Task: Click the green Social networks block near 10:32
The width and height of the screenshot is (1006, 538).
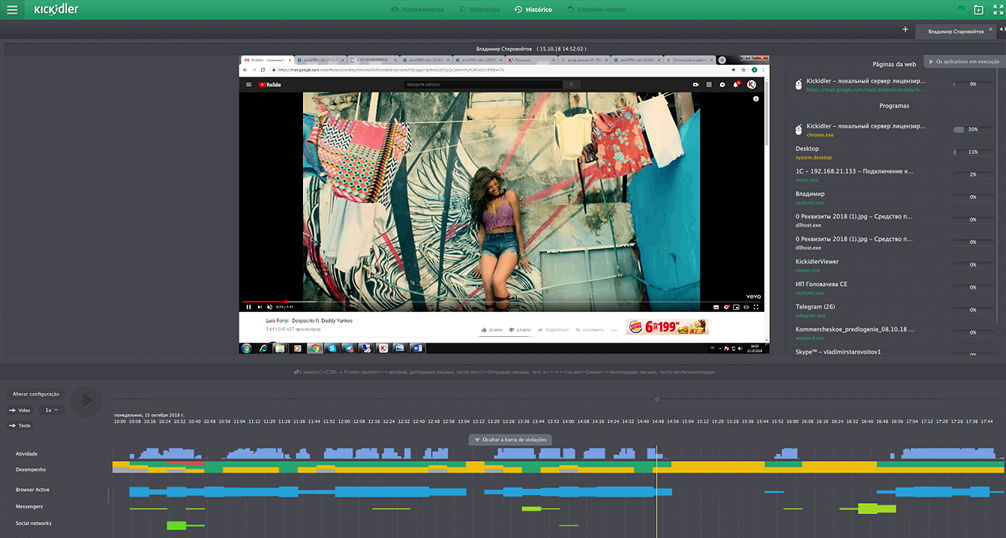Action: coord(176,525)
